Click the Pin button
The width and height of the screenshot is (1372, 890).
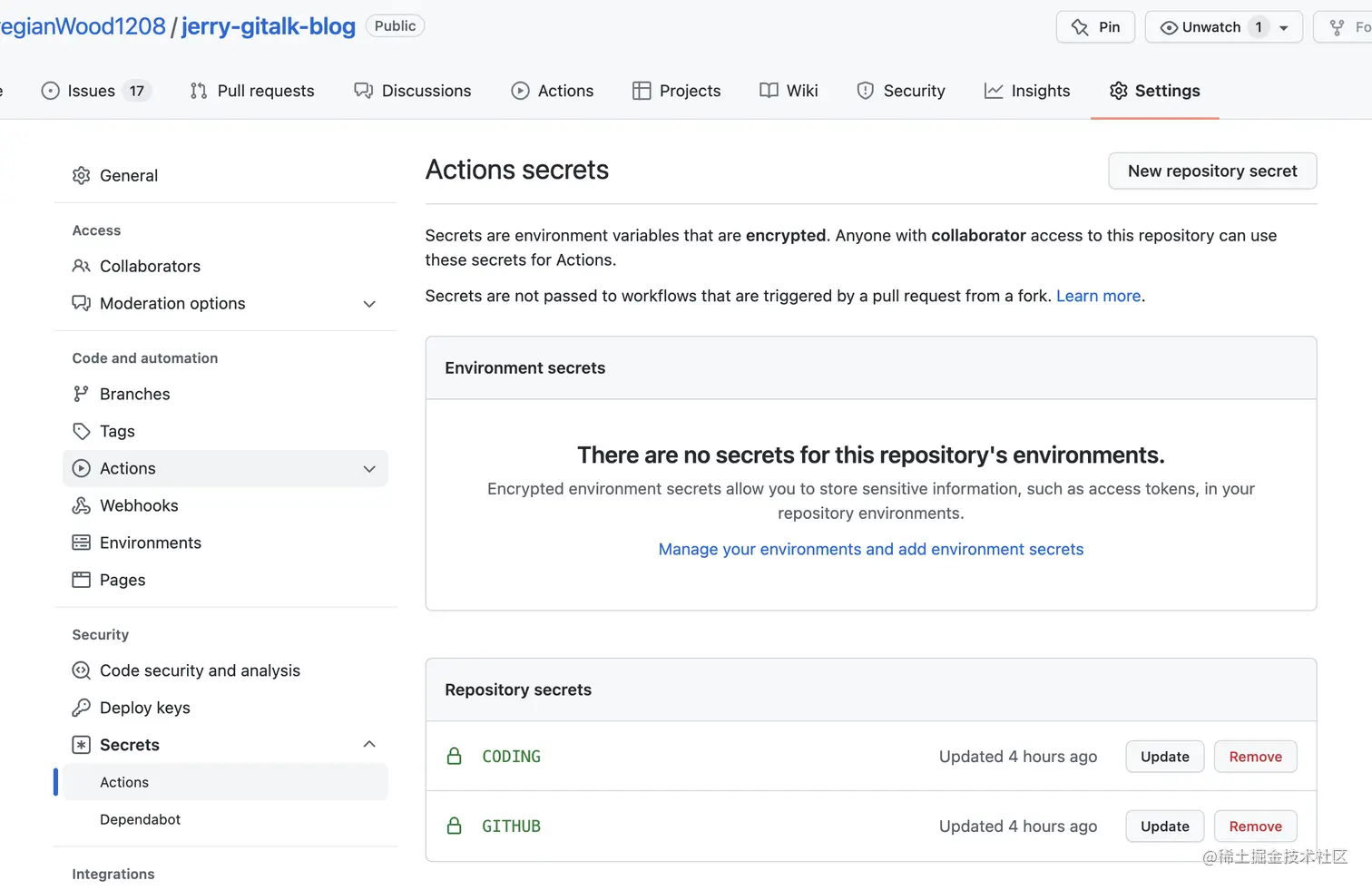point(1095,27)
